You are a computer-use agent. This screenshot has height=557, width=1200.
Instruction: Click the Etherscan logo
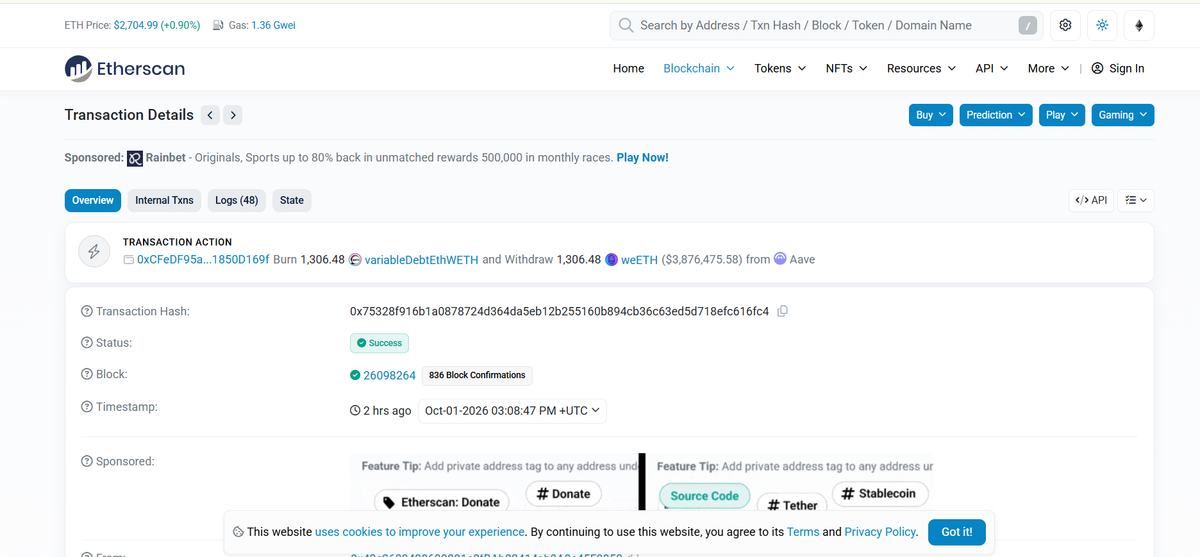tap(125, 68)
